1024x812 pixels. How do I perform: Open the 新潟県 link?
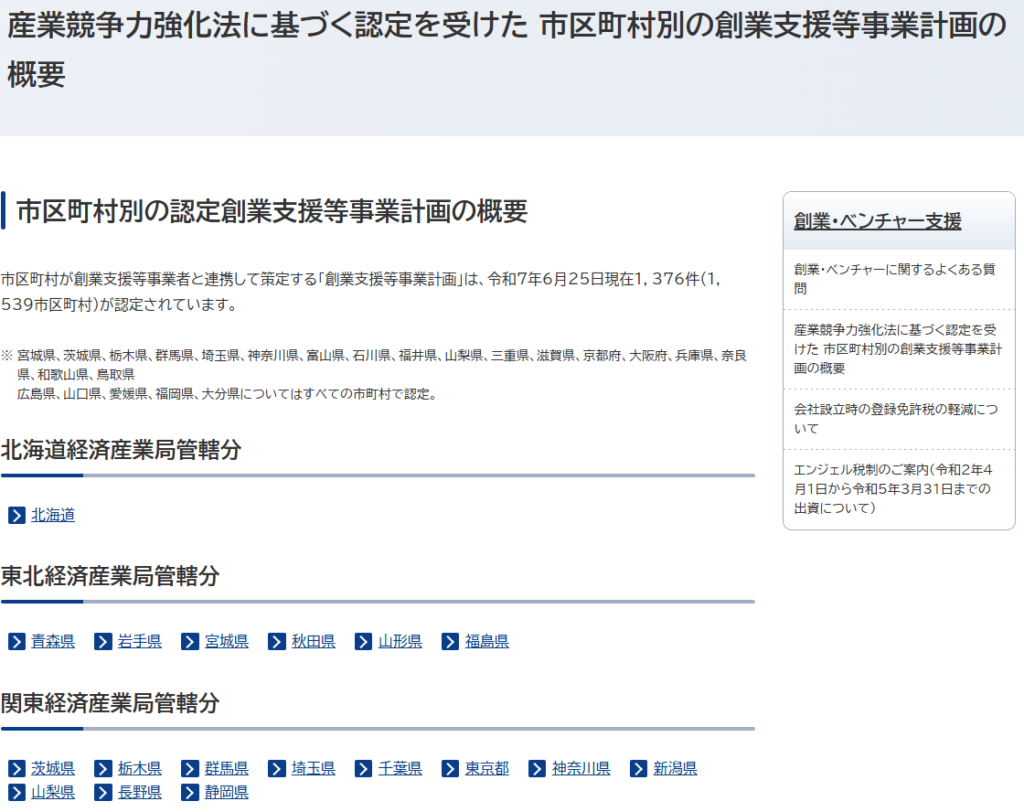click(675, 769)
